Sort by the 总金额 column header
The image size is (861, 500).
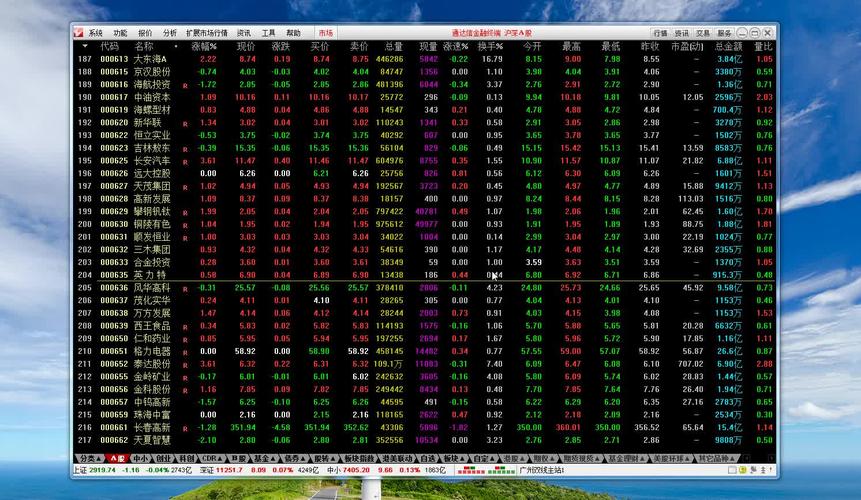pyautogui.click(x=728, y=46)
